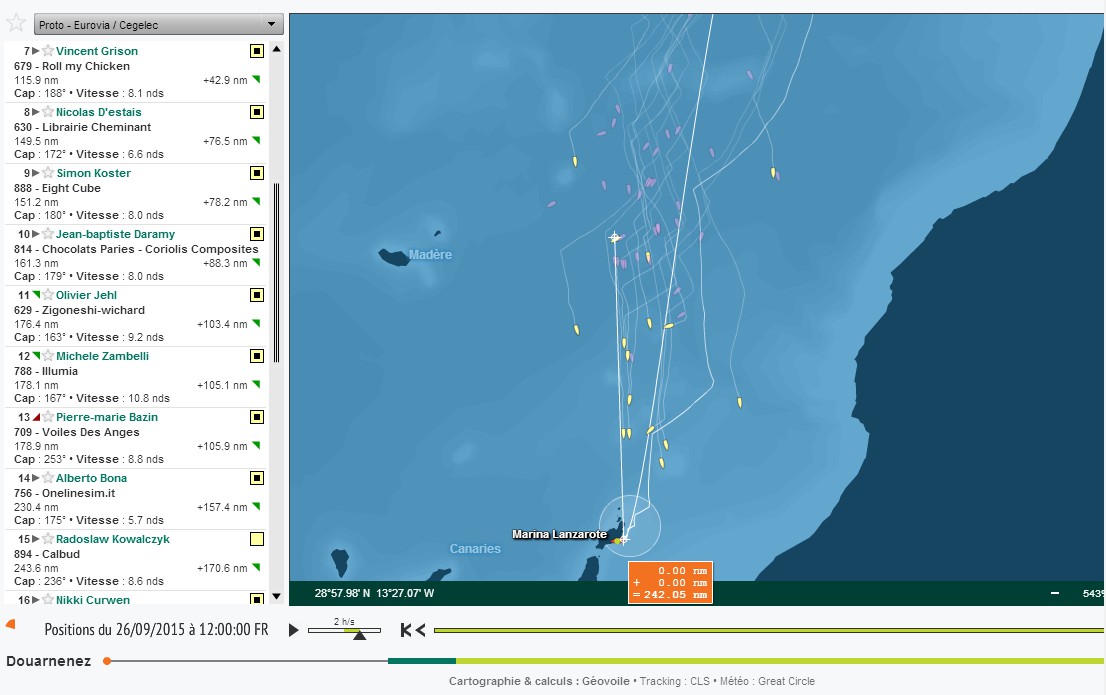Click green rank-up arrow for Olivier Jehl

pyautogui.click(x=36, y=294)
